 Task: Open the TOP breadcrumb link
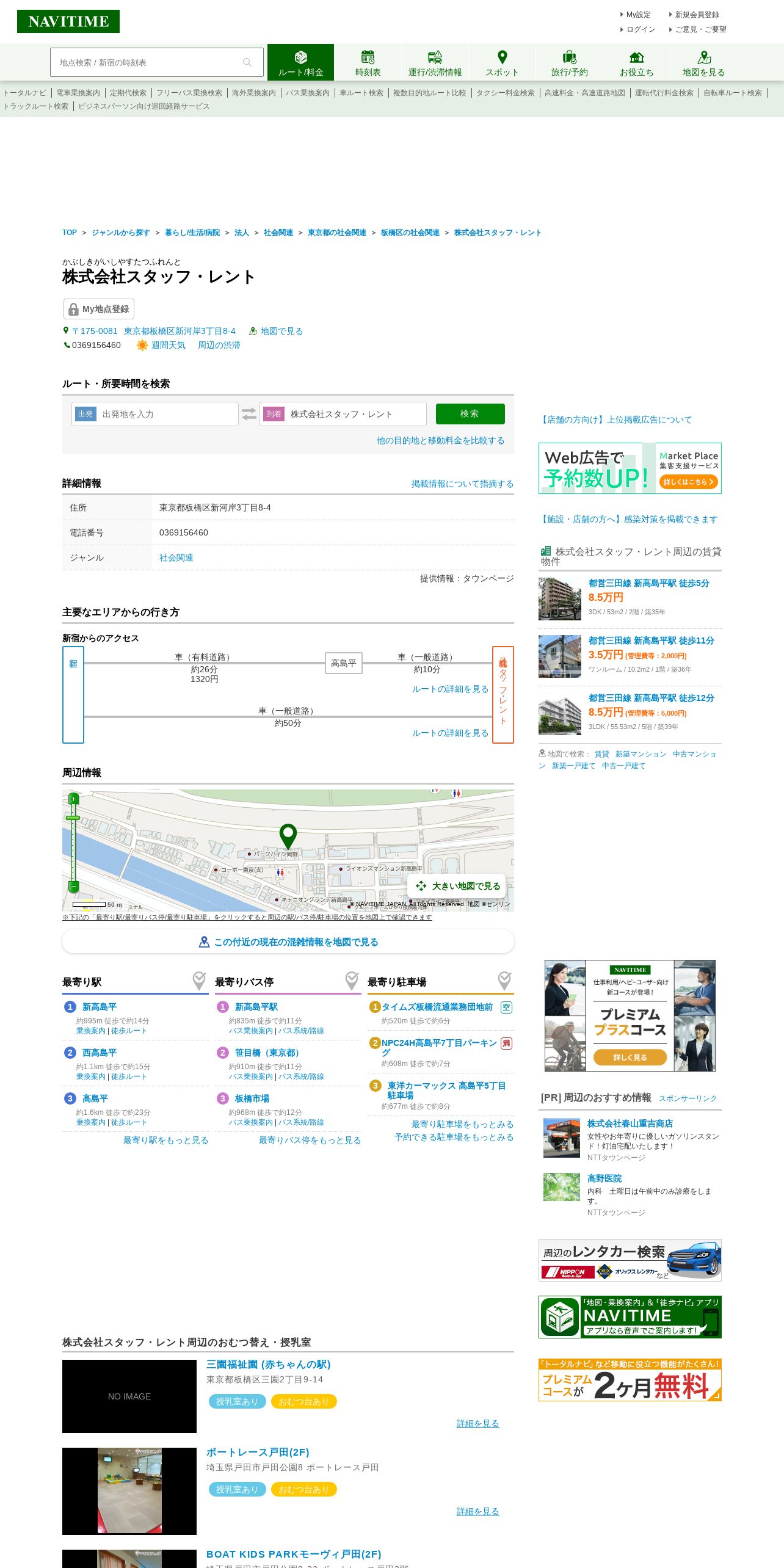(70, 233)
